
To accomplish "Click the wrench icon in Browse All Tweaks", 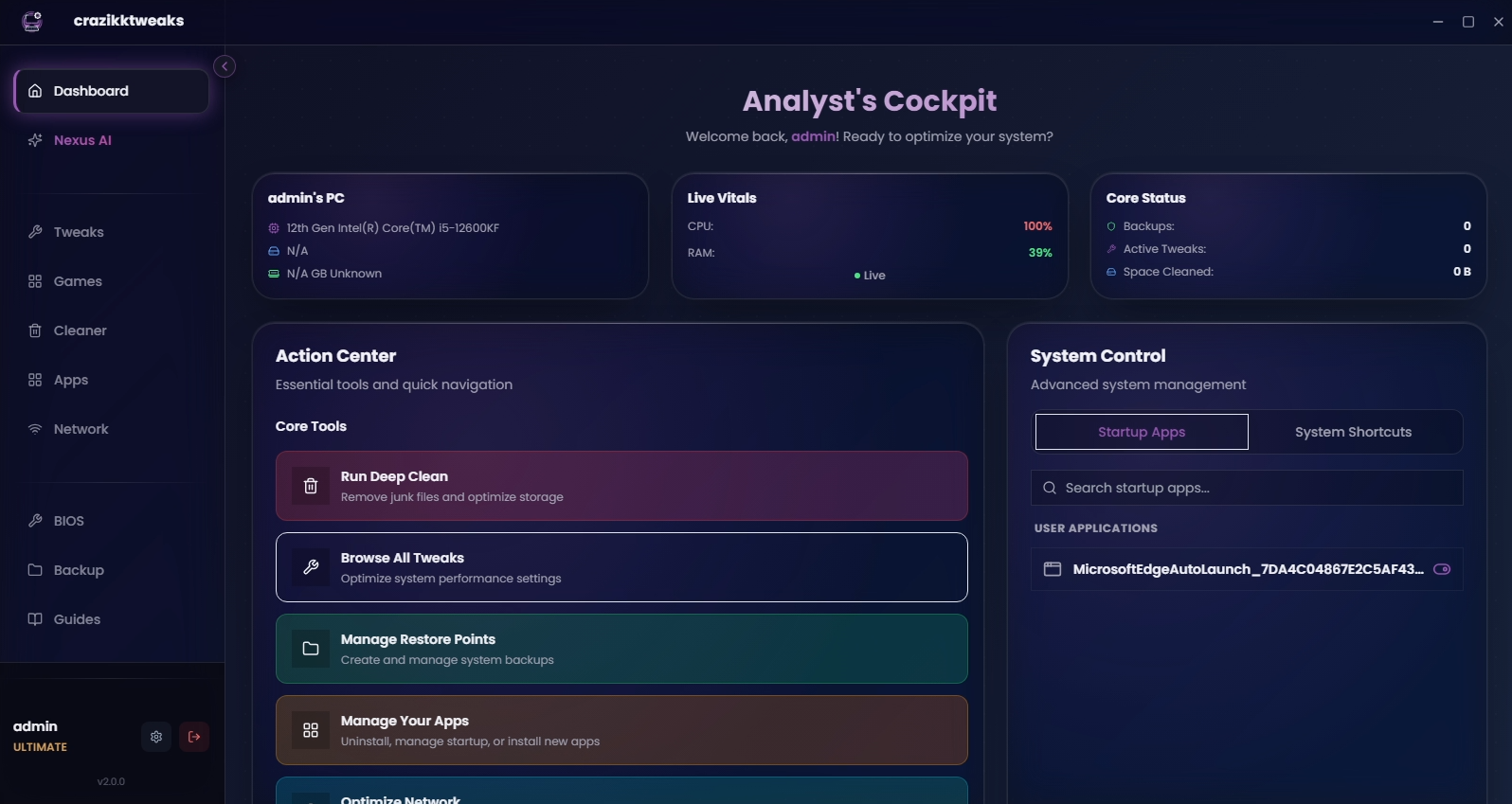I will click(310, 567).
